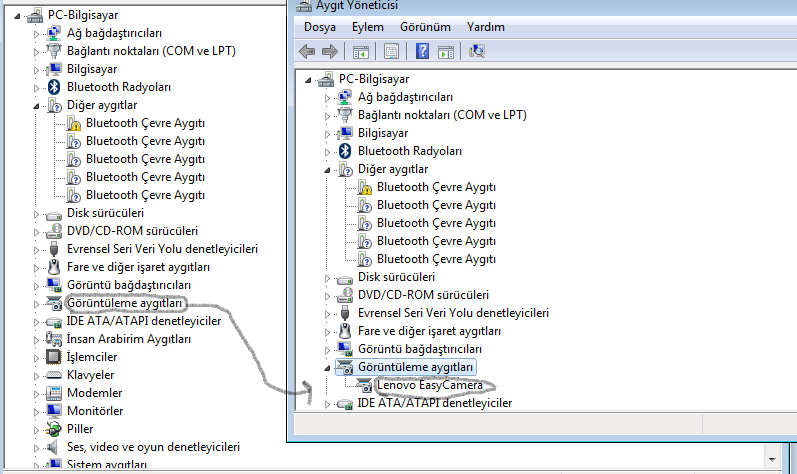Collapse Görüntüleme aygıtları in the right window

pyautogui.click(x=327, y=368)
